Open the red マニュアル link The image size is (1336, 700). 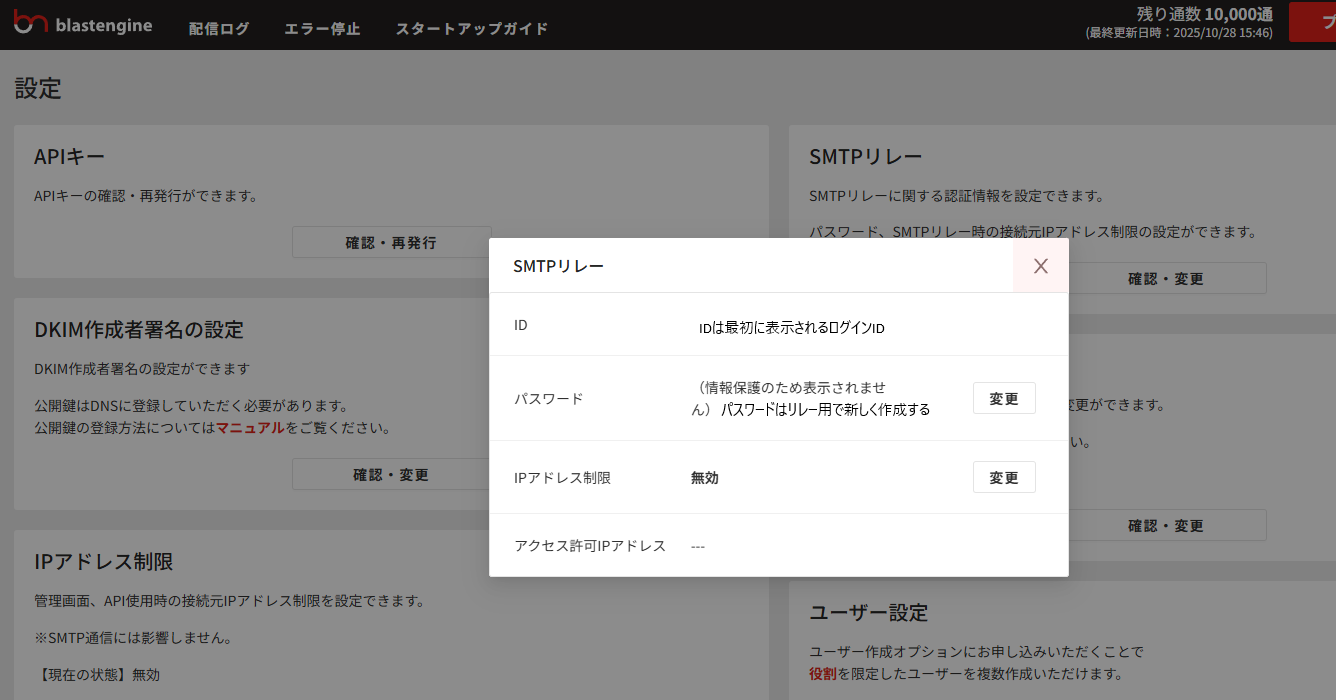tap(250, 428)
